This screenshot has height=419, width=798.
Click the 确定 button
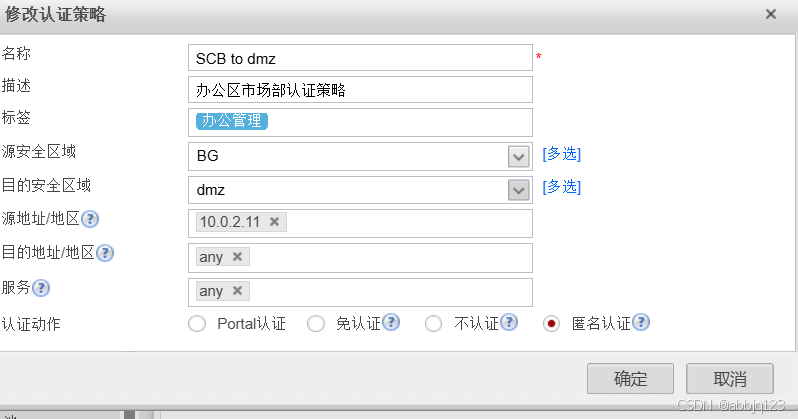coord(630,380)
